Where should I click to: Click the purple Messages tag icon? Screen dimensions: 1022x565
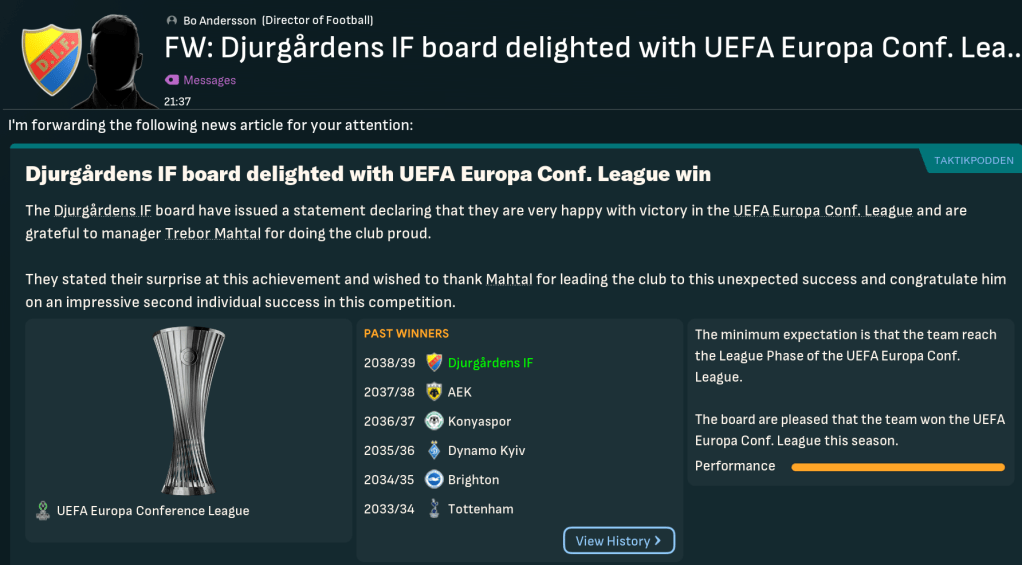click(172, 80)
